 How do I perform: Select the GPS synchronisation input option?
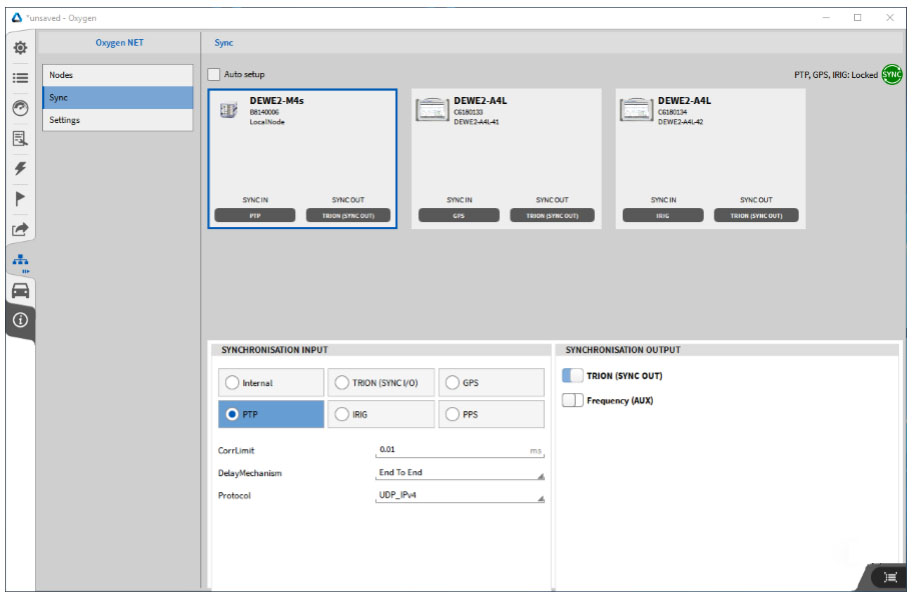tap(453, 383)
